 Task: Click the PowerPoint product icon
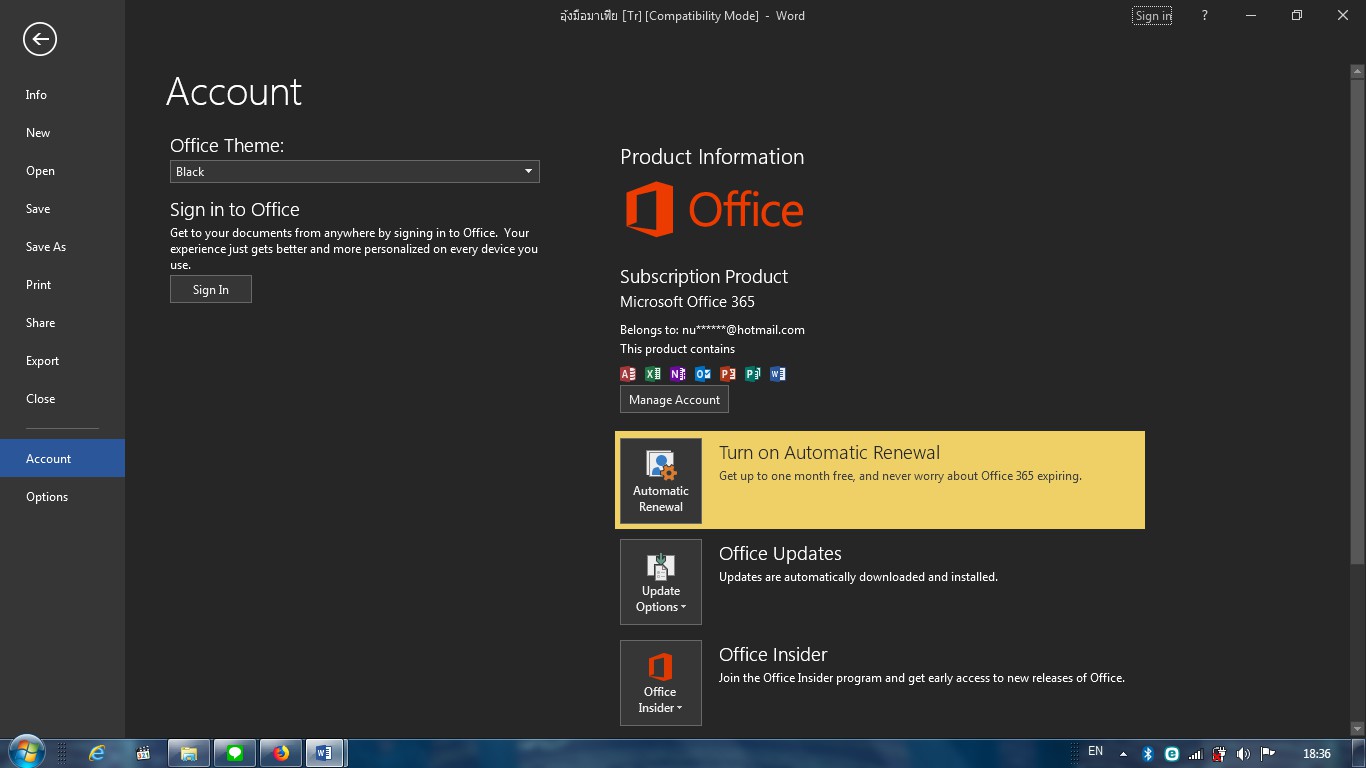(728, 374)
